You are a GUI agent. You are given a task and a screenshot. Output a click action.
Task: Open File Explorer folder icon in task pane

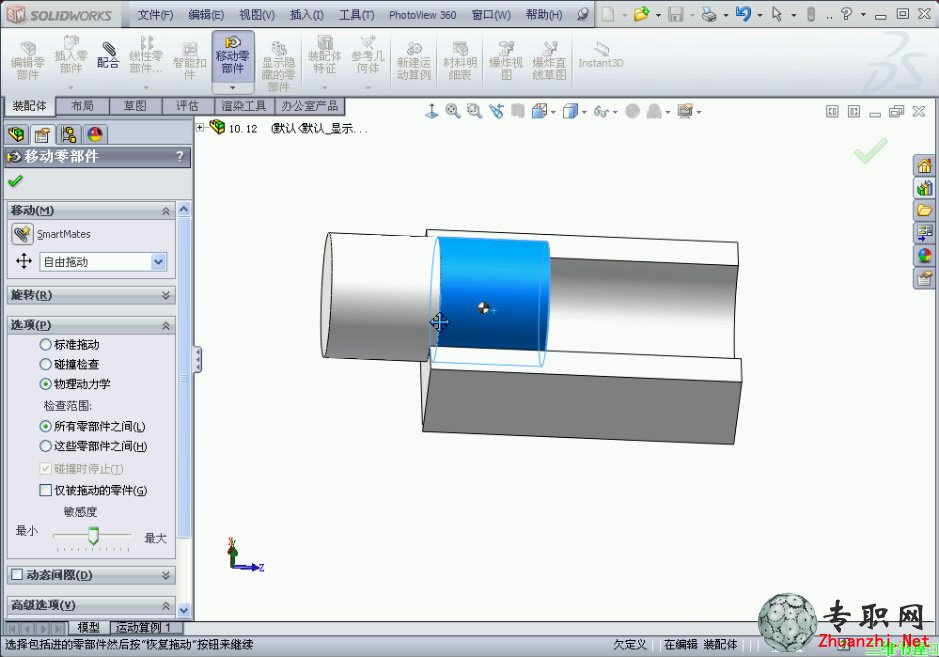(x=924, y=210)
